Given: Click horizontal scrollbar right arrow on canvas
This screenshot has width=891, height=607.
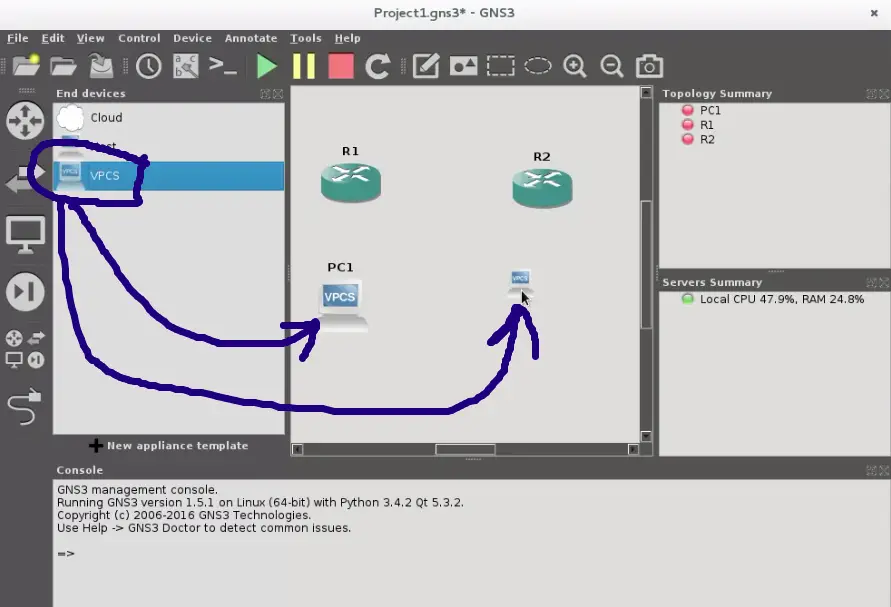Looking at the screenshot, I should click(634, 450).
